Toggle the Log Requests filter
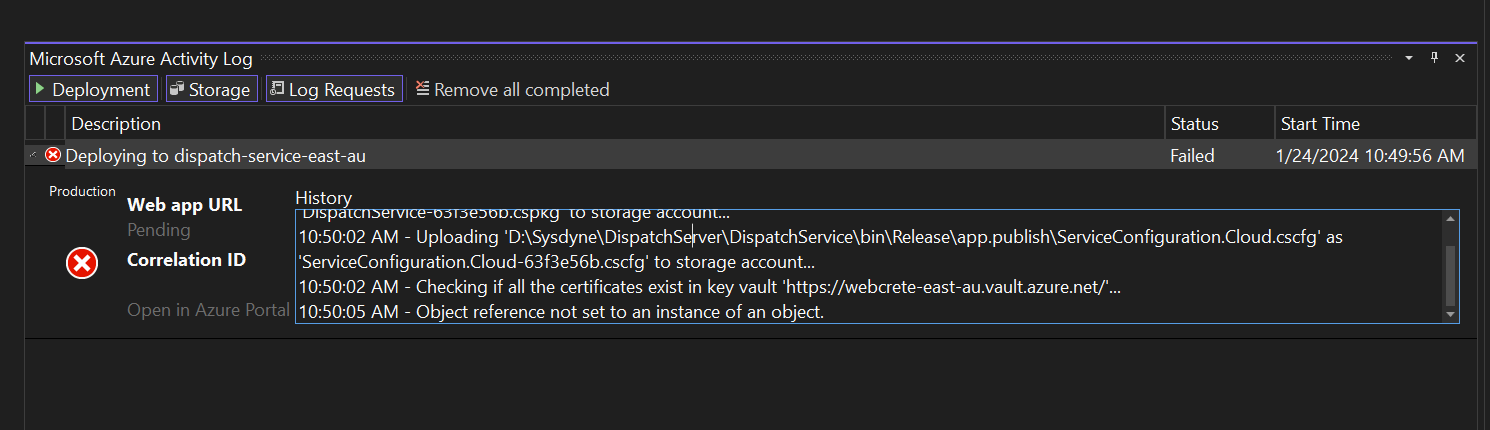The image size is (1490, 430). point(333,90)
